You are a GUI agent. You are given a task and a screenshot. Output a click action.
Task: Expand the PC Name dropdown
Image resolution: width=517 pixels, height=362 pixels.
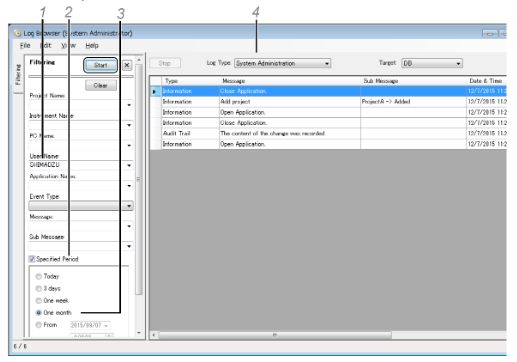[129, 146]
